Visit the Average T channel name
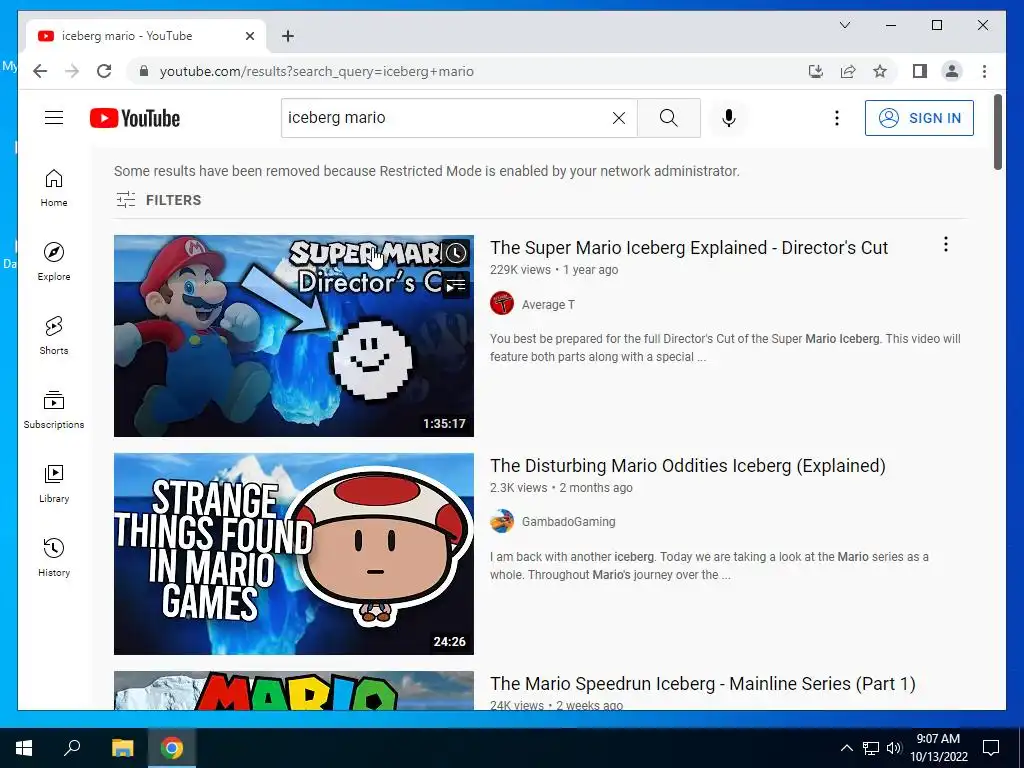Viewport: 1024px width, 768px height. [x=548, y=304]
